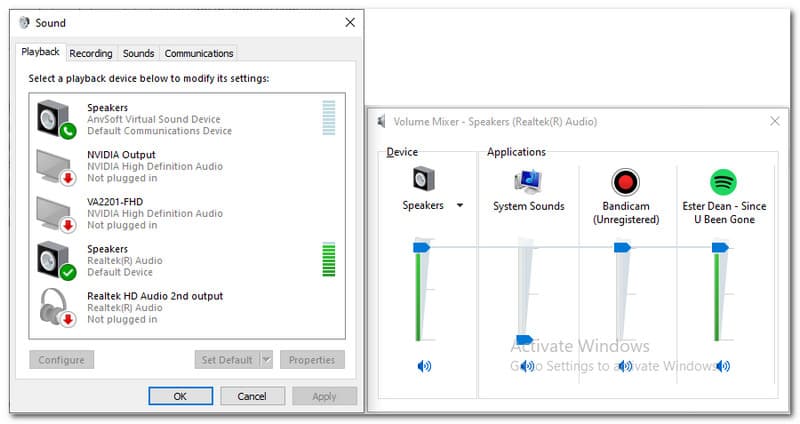Click 'VA2201-FHD' device name
800x424 pixels.
(x=115, y=202)
